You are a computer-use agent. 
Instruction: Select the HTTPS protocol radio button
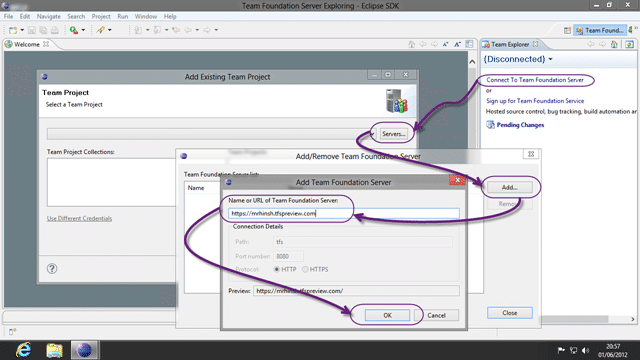[305, 269]
